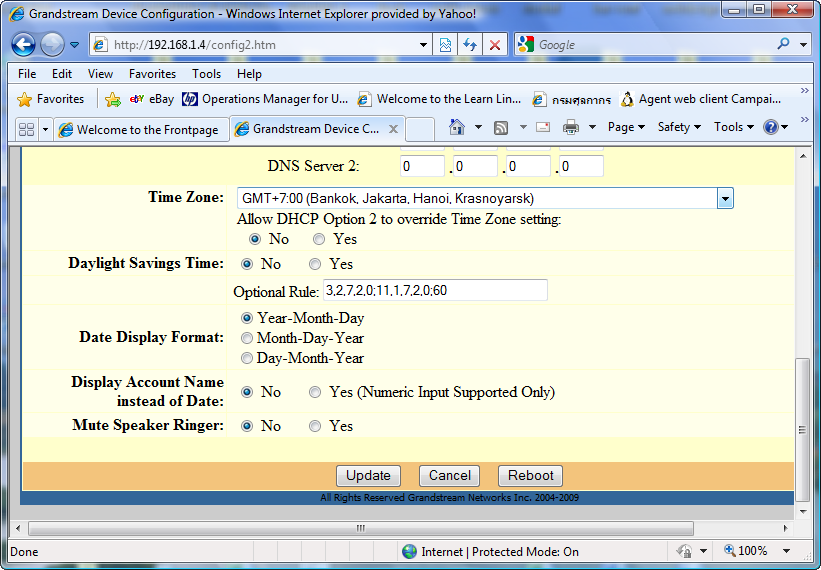Image resolution: width=821 pixels, height=570 pixels.
Task: Open the Home dropdown arrow
Action: (x=478, y=127)
